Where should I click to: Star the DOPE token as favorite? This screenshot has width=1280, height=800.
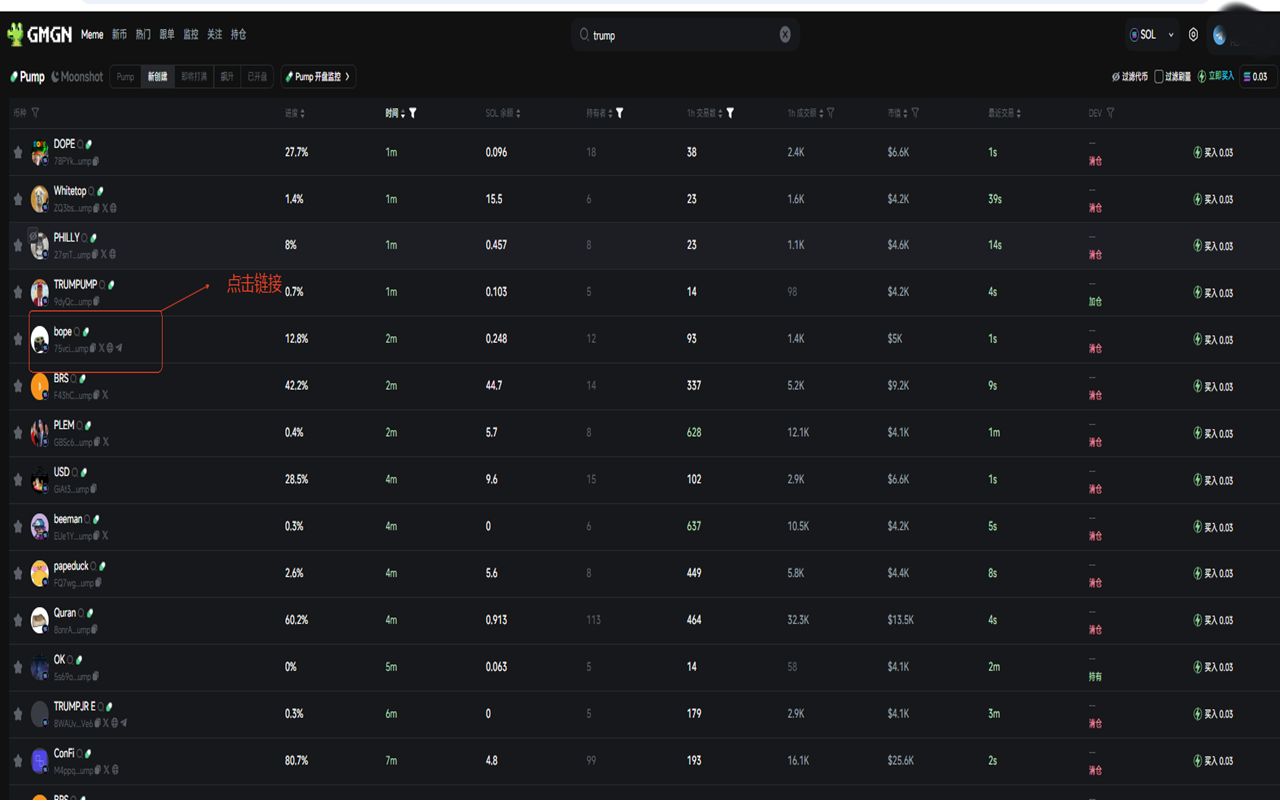(18, 153)
